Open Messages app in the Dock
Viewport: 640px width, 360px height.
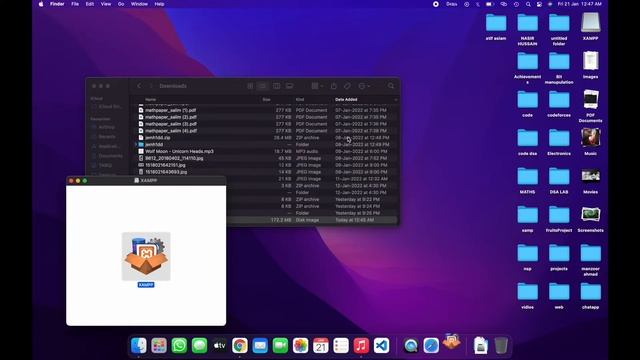point(199,346)
